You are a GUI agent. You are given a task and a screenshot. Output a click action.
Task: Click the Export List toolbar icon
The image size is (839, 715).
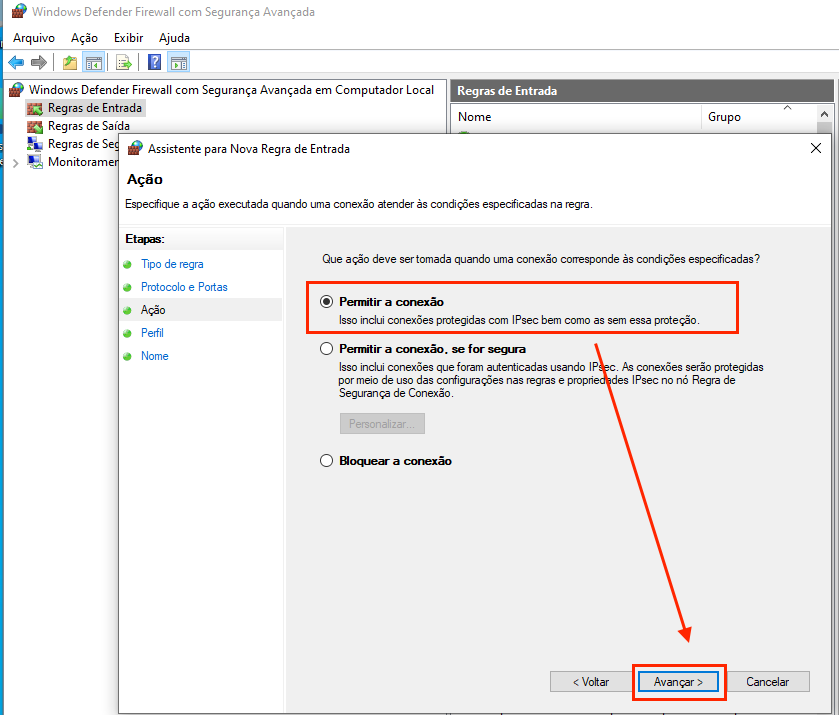coord(124,63)
